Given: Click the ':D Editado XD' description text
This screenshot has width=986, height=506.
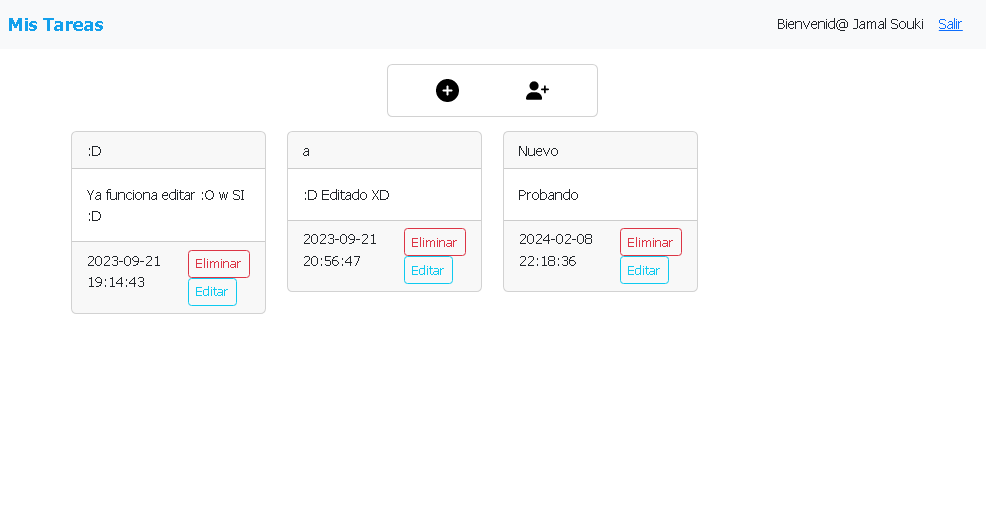Looking at the screenshot, I should (x=346, y=195).
